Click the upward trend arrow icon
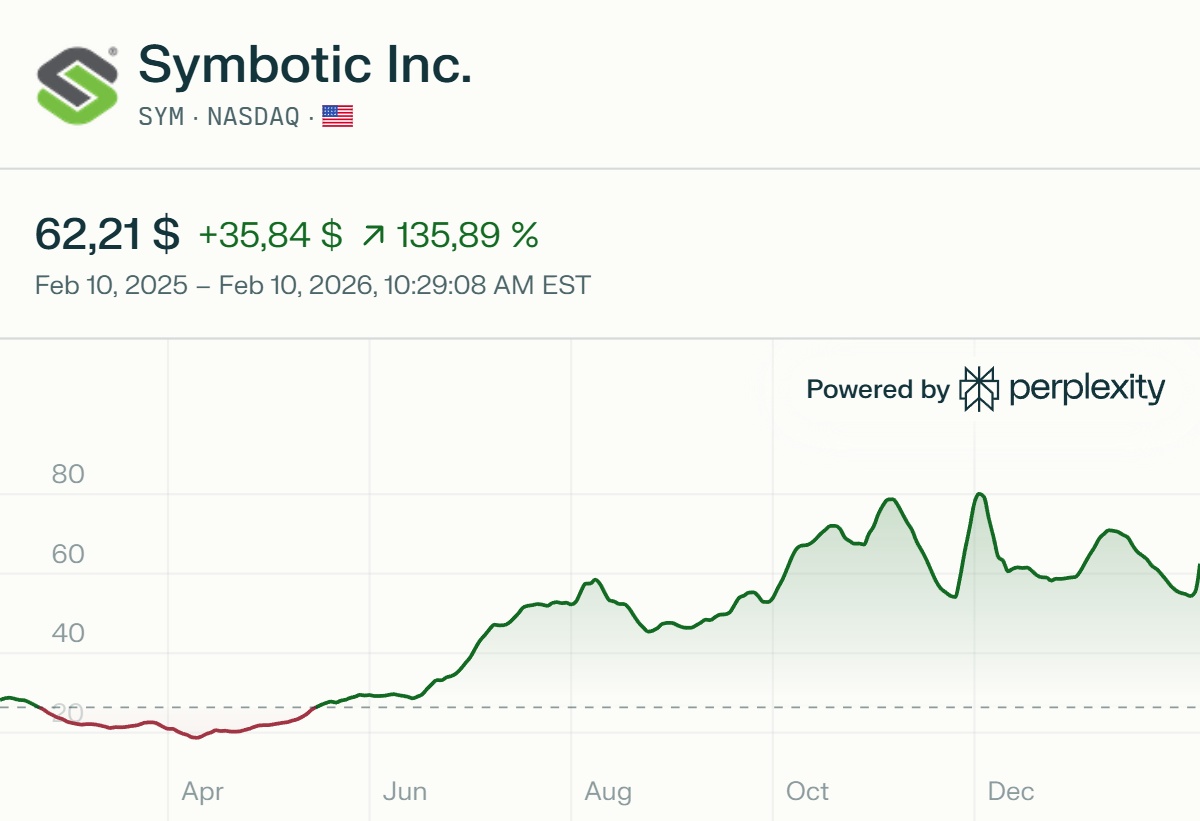 tap(373, 236)
